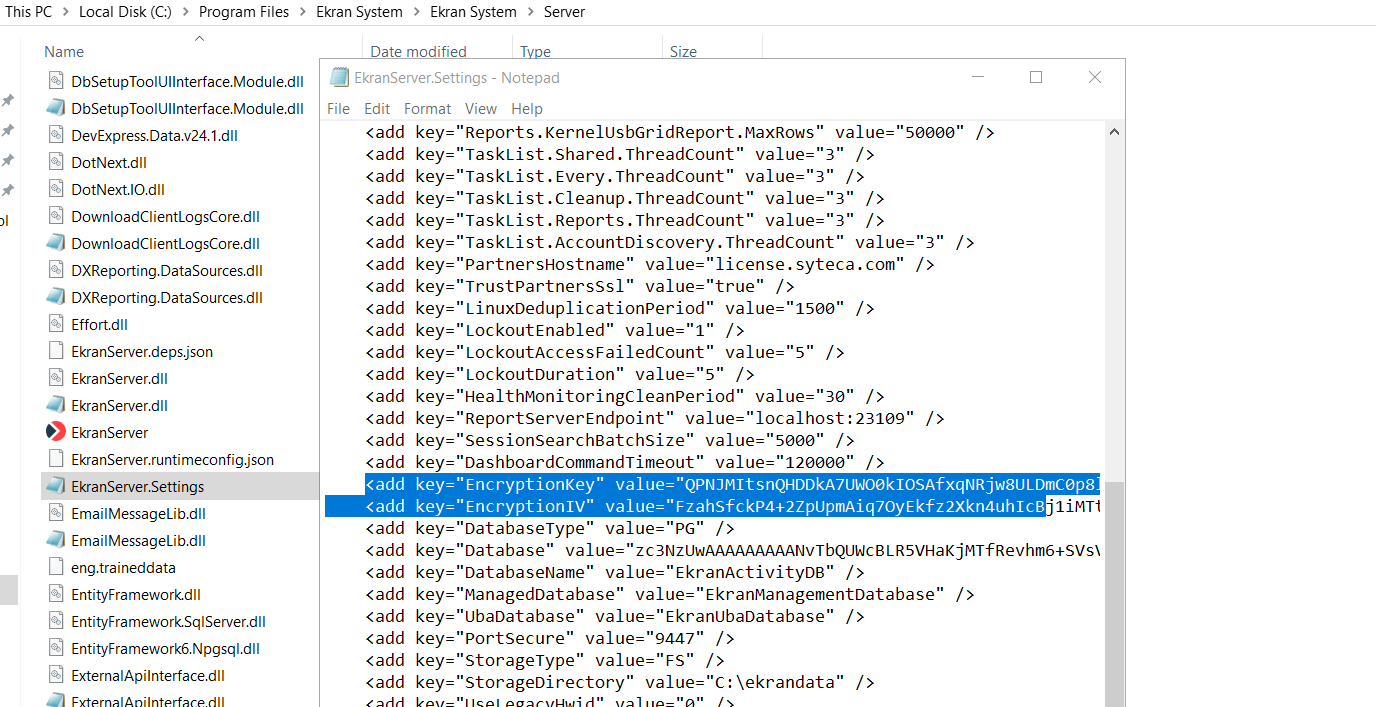
Task: Click the PortSecure value 9447 line
Action: click(550, 638)
